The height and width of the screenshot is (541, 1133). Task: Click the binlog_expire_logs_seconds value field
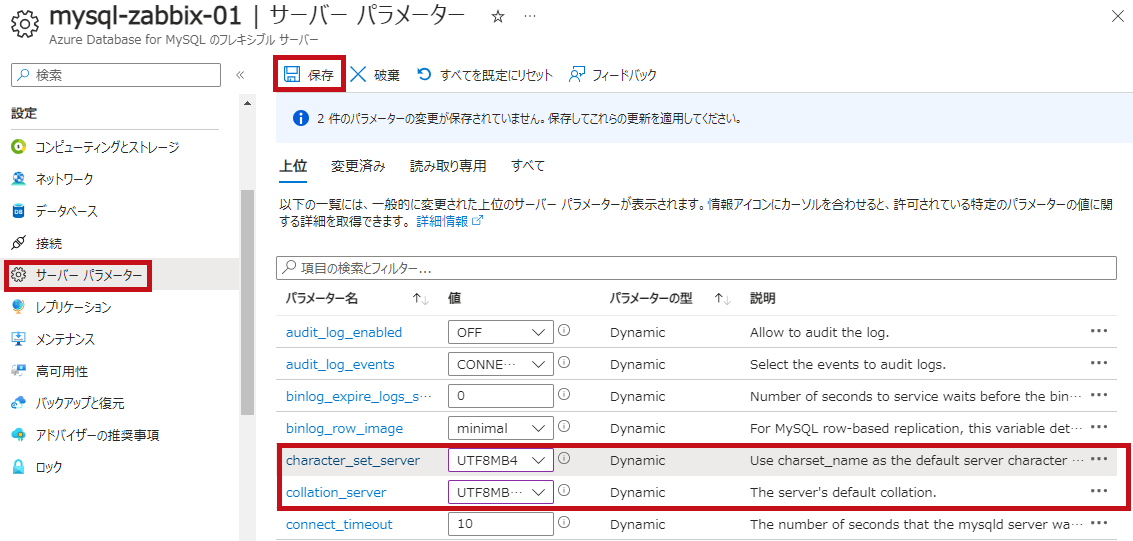pyautogui.click(x=501, y=396)
